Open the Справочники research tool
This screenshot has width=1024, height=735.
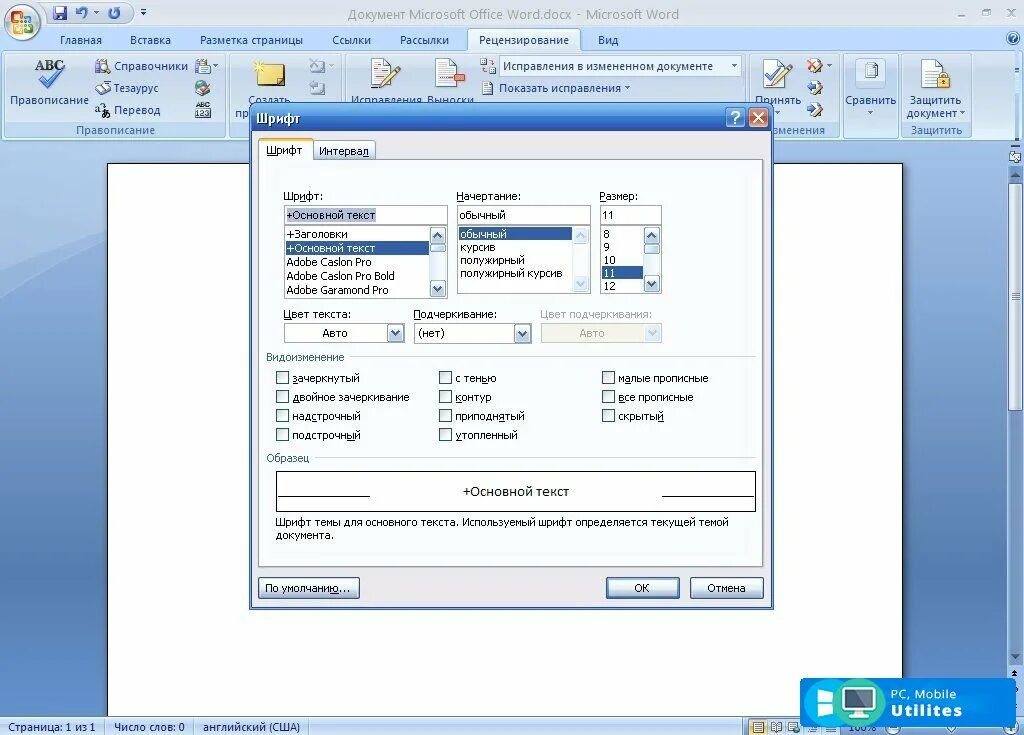pos(141,66)
